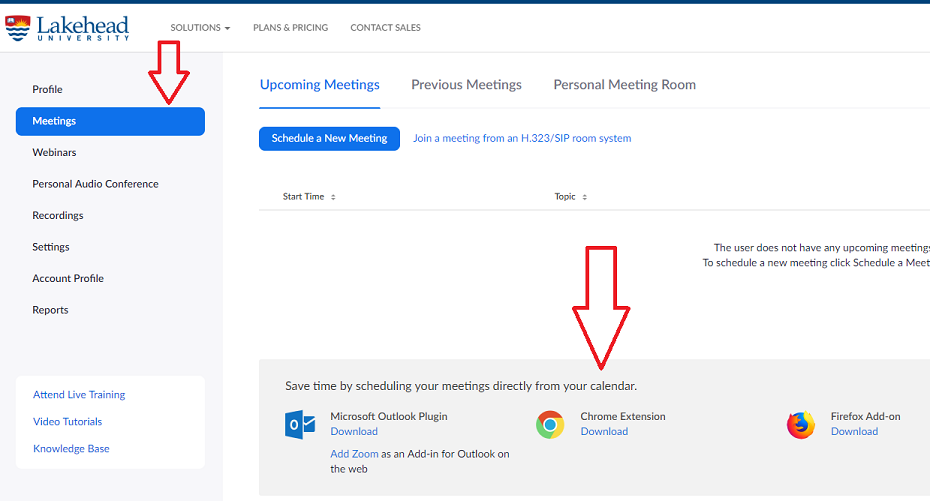
Task: Click the Add Zoom link for Outlook
Action: pyautogui.click(x=354, y=454)
